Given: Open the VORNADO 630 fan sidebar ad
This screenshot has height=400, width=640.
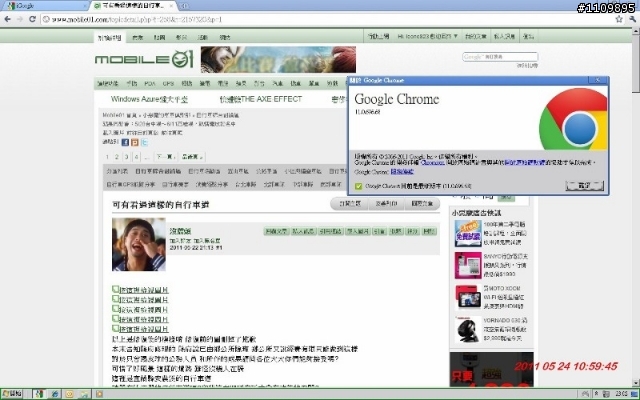Looking at the screenshot, I should (x=492, y=329).
